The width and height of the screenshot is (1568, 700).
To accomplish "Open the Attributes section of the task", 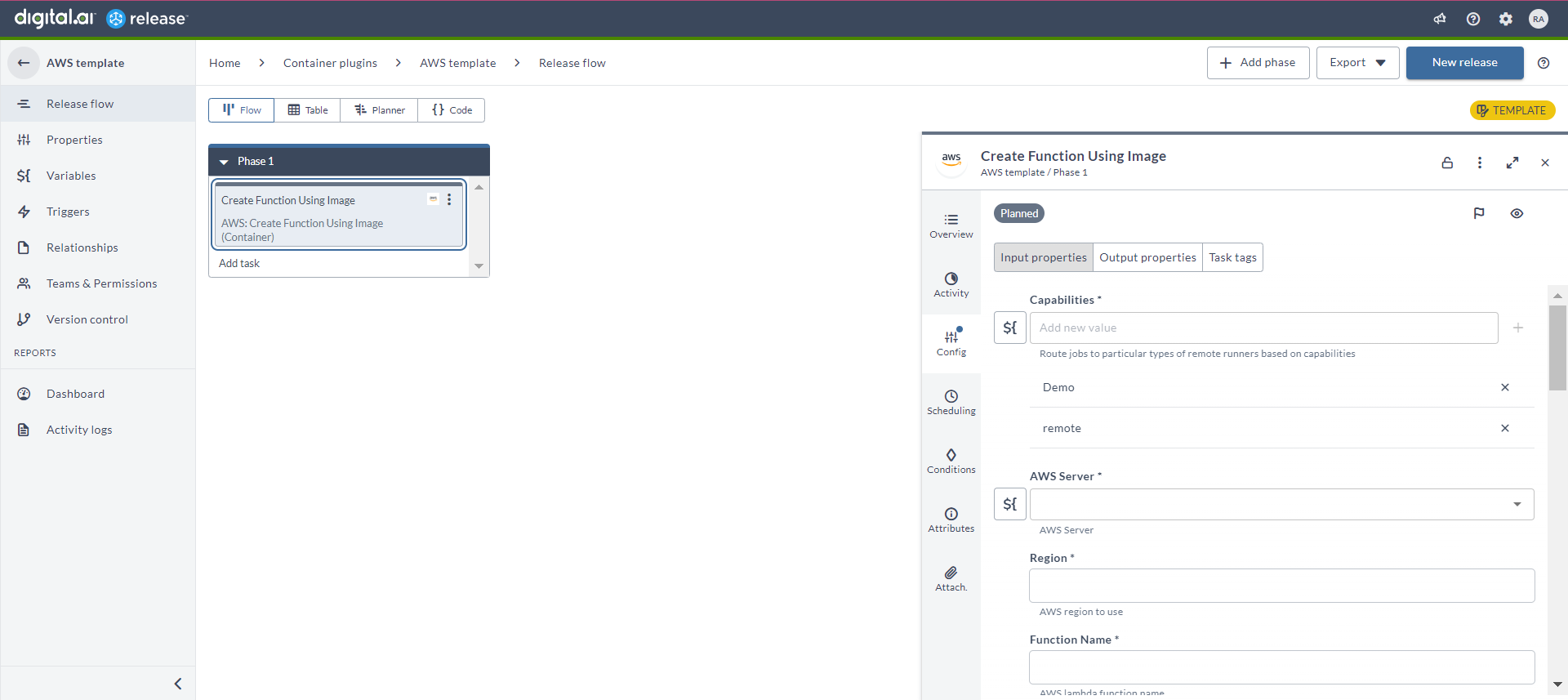I will coord(951,520).
